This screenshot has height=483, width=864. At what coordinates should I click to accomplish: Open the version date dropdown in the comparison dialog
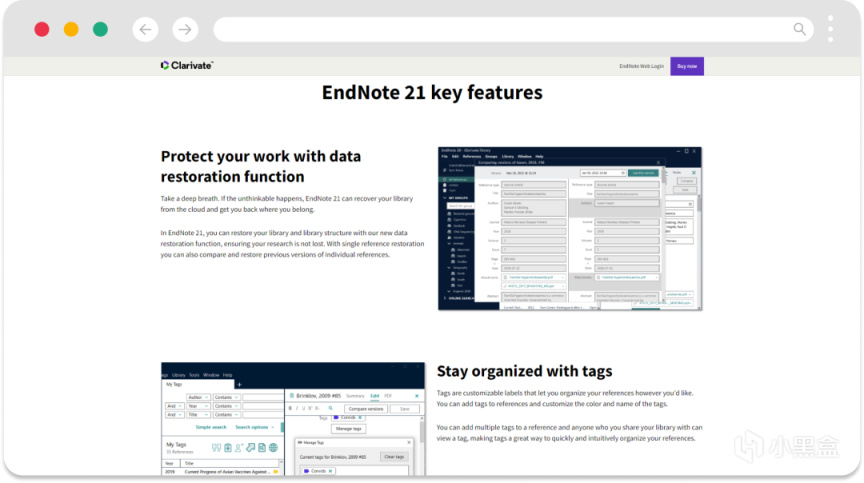[603, 173]
